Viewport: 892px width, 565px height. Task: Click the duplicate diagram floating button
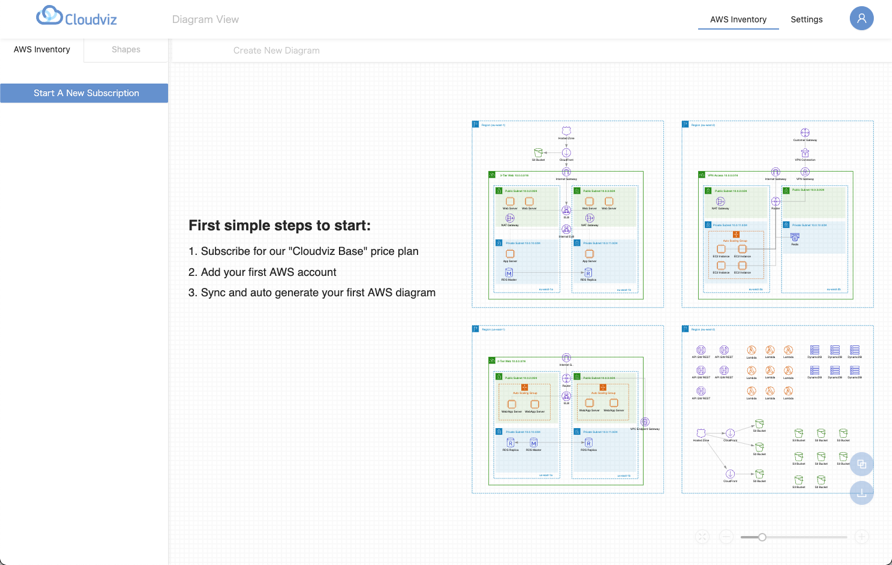tap(861, 464)
